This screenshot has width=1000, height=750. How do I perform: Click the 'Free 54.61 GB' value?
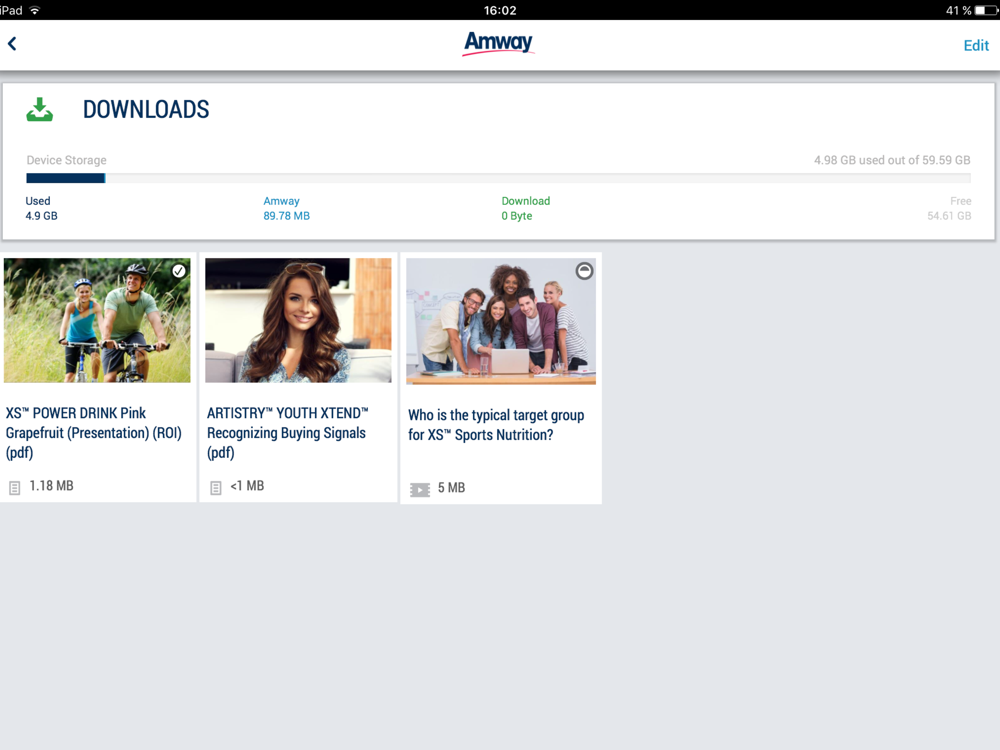click(x=949, y=208)
